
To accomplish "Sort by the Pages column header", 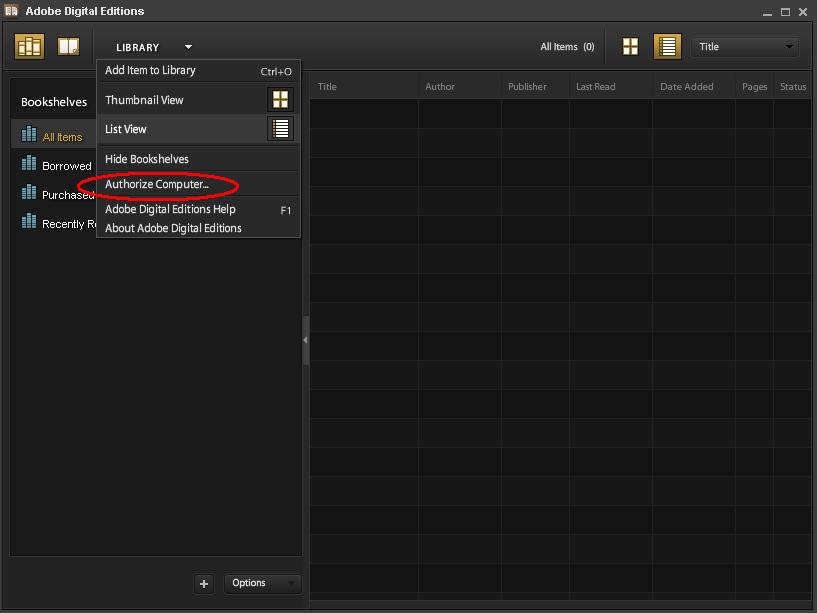I will pos(754,87).
